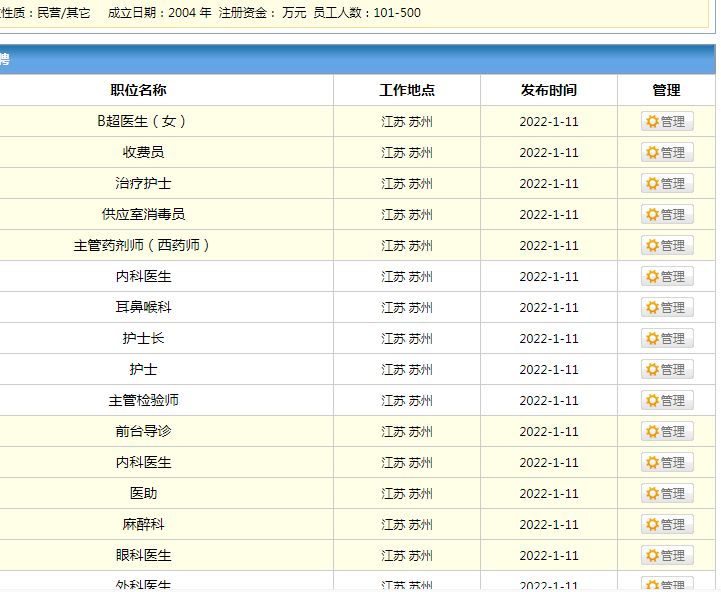This screenshot has height=592, width=721.
Task: Select the 护士 position name
Action: coord(143,369)
